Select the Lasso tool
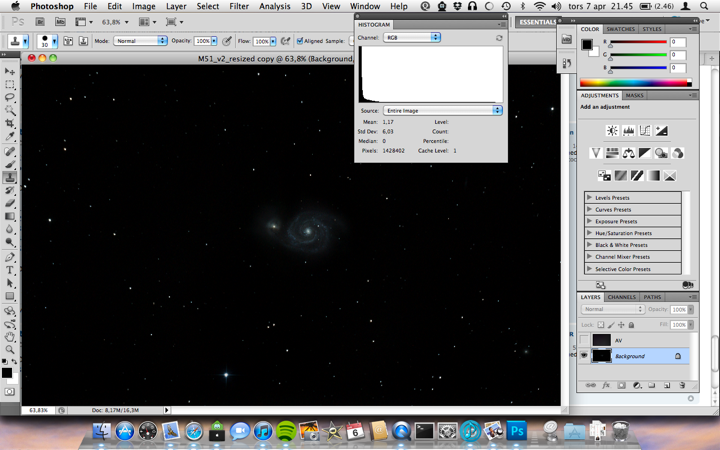 click(x=10, y=97)
